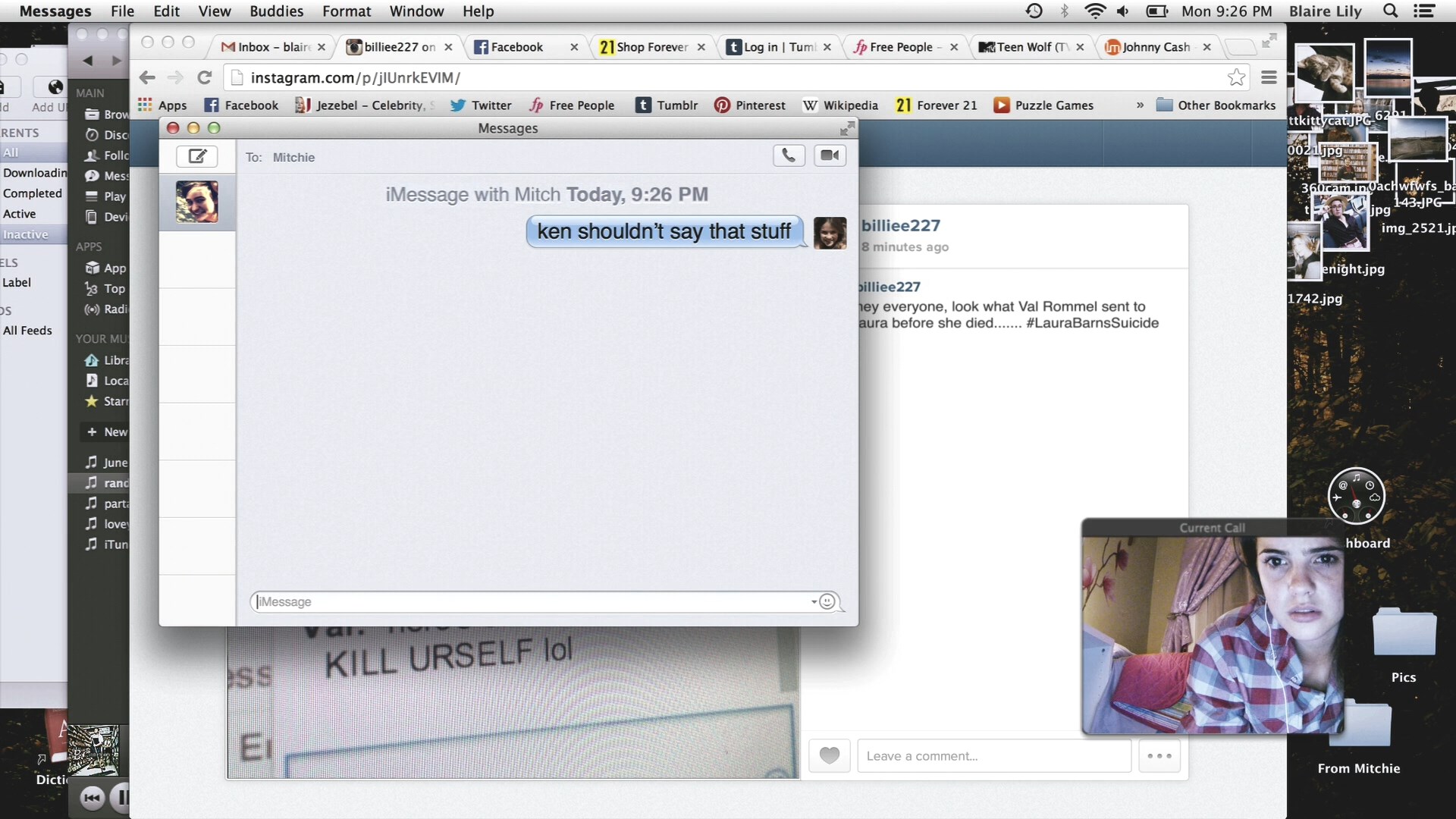Open the Other Bookmarks folder
The image size is (1456, 819).
pyautogui.click(x=1216, y=105)
